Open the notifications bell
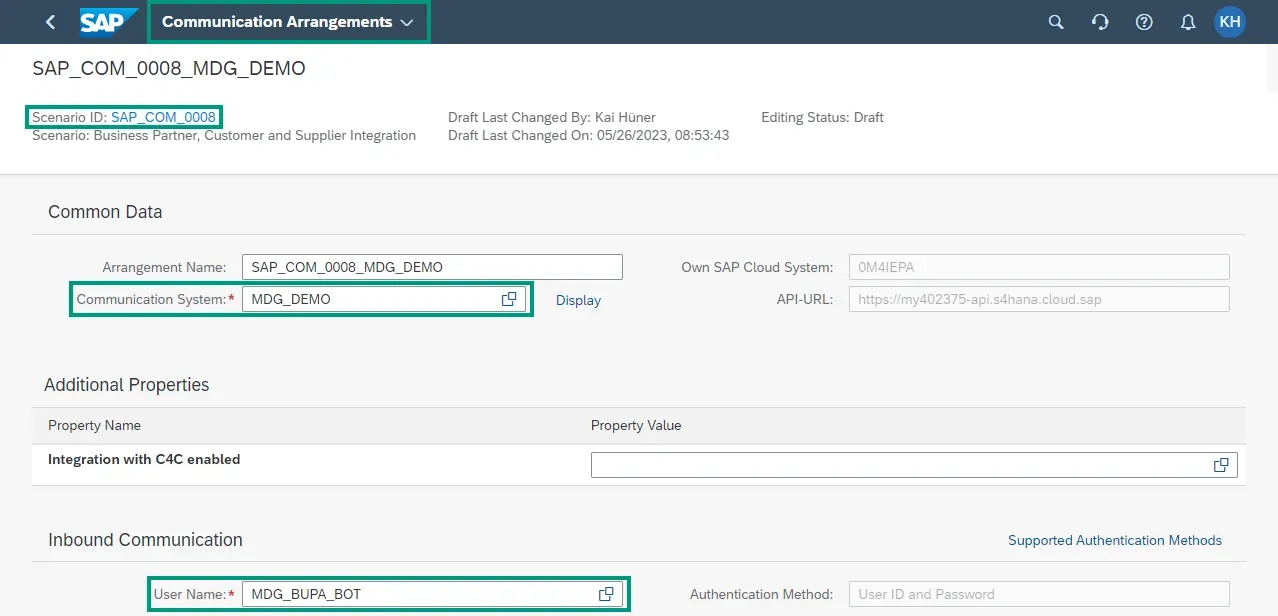 1188,22
